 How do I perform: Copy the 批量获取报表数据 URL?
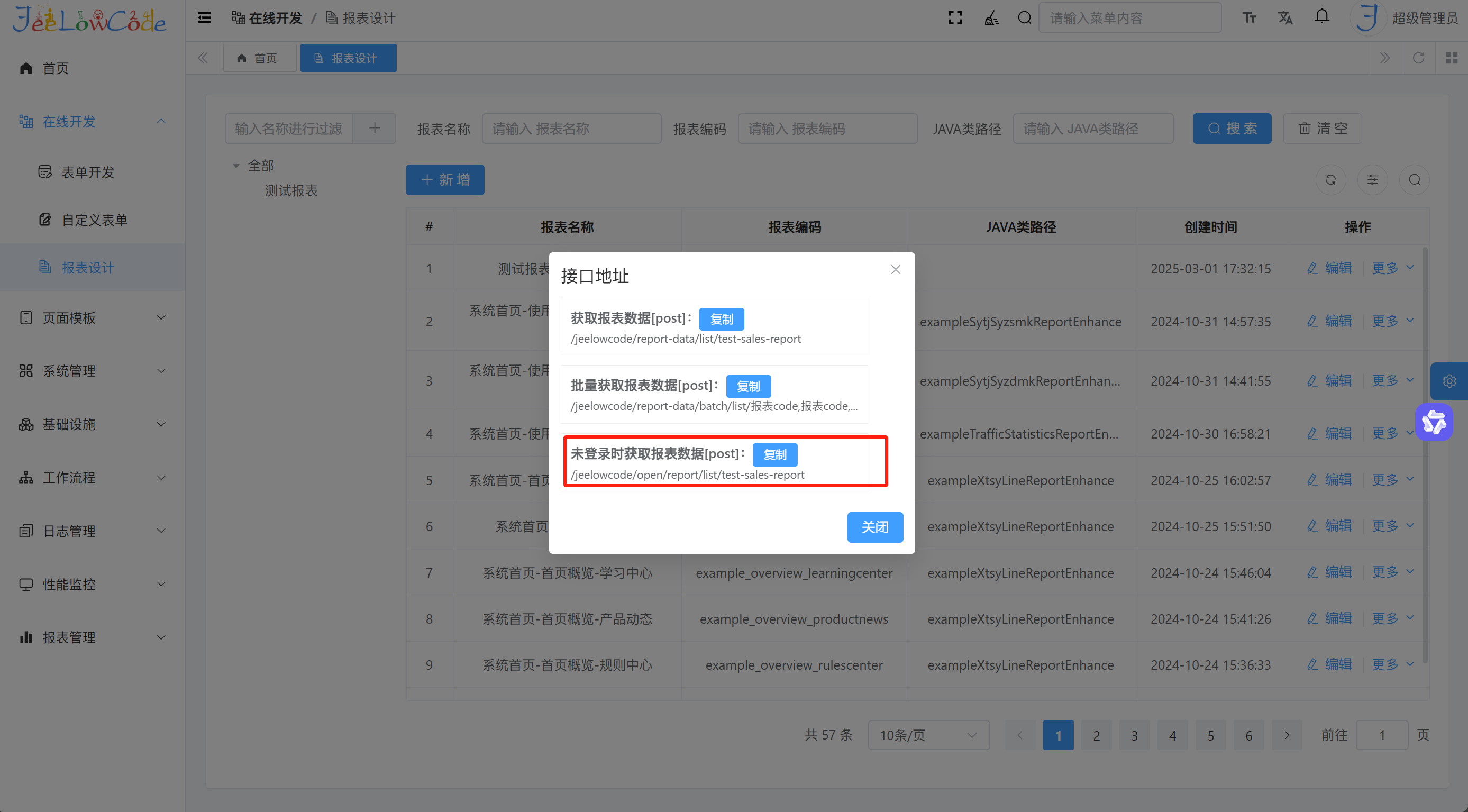coord(747,386)
